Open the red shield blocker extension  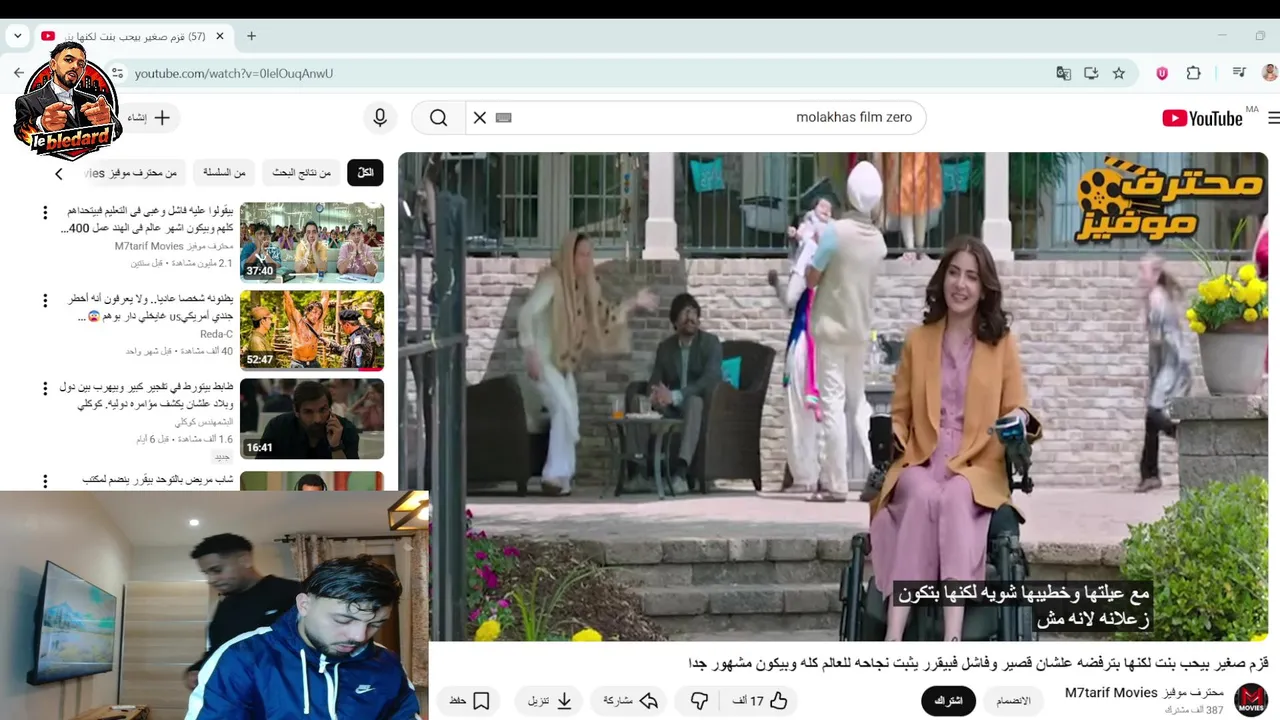[x=1162, y=73]
